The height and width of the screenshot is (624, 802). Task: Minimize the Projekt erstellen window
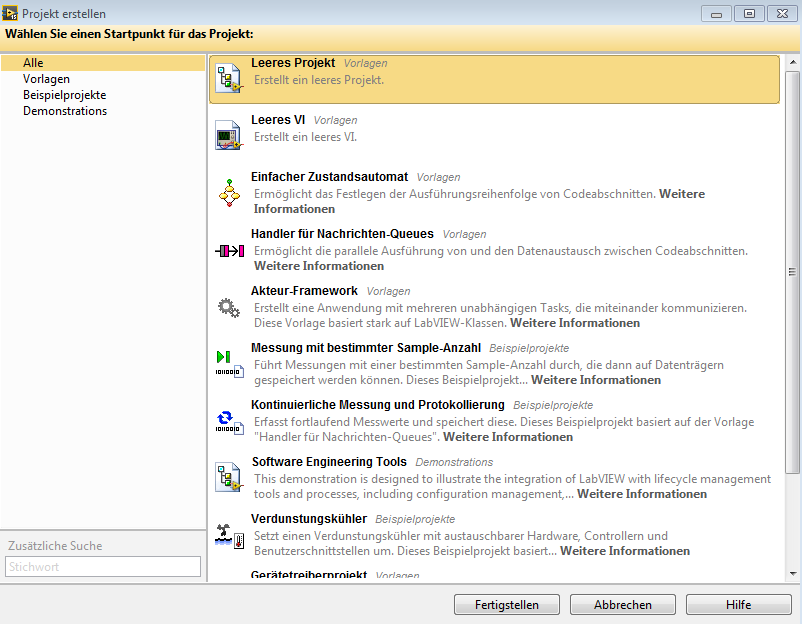click(717, 14)
